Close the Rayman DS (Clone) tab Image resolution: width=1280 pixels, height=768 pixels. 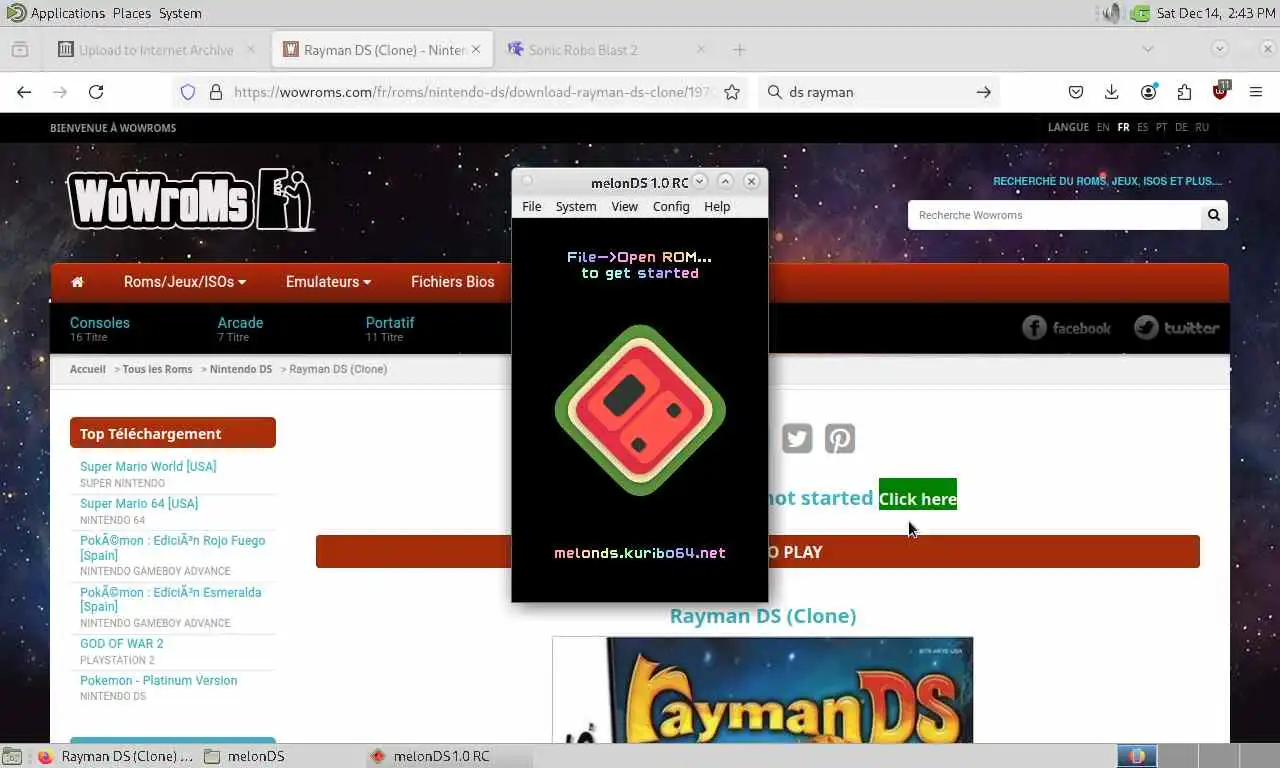tap(476, 49)
